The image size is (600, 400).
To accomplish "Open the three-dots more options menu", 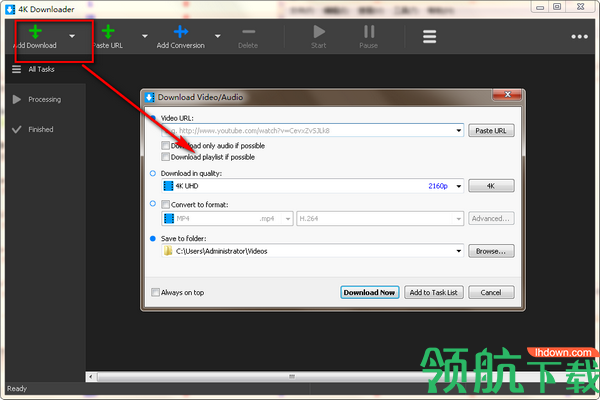I will (579, 37).
